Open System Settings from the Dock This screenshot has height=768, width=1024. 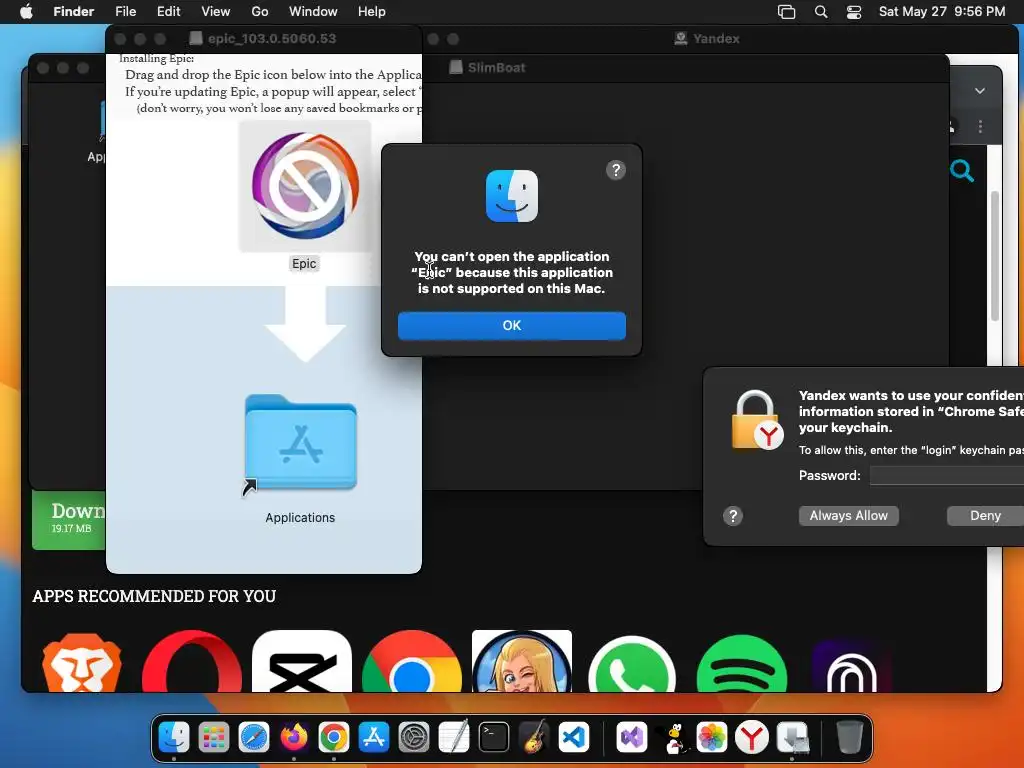click(x=414, y=737)
